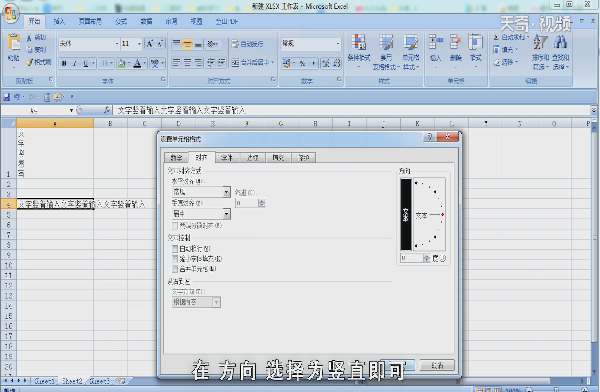This screenshot has width=600, height=392.
Task: Adjust the indent spinner arrows
Action: pos(262,203)
